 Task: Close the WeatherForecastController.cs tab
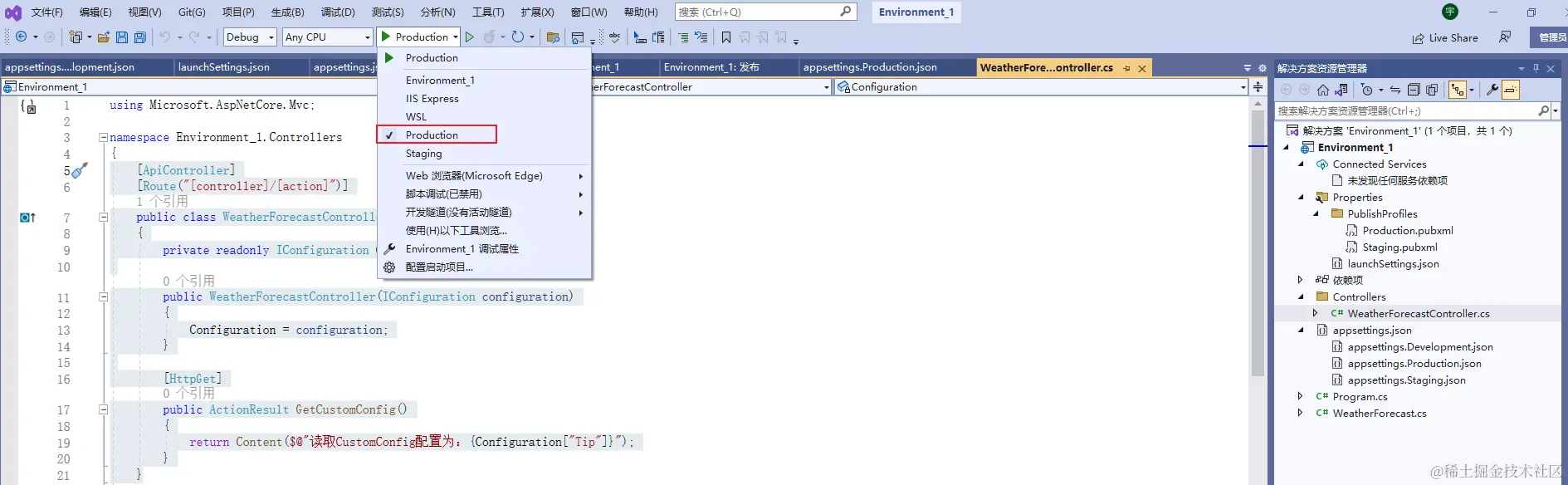click(x=1142, y=68)
